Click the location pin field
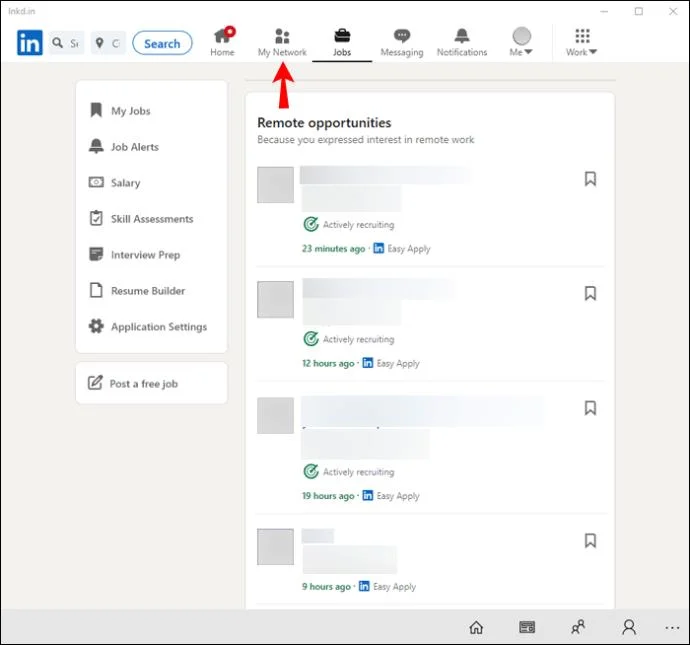Screen dimensions: 690x645 (108, 43)
